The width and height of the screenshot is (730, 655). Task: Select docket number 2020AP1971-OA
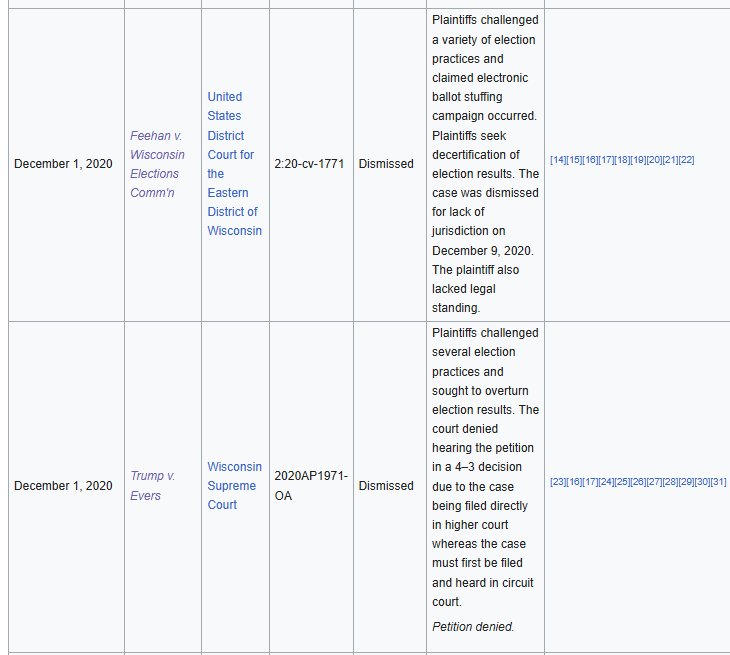pyautogui.click(x=311, y=486)
